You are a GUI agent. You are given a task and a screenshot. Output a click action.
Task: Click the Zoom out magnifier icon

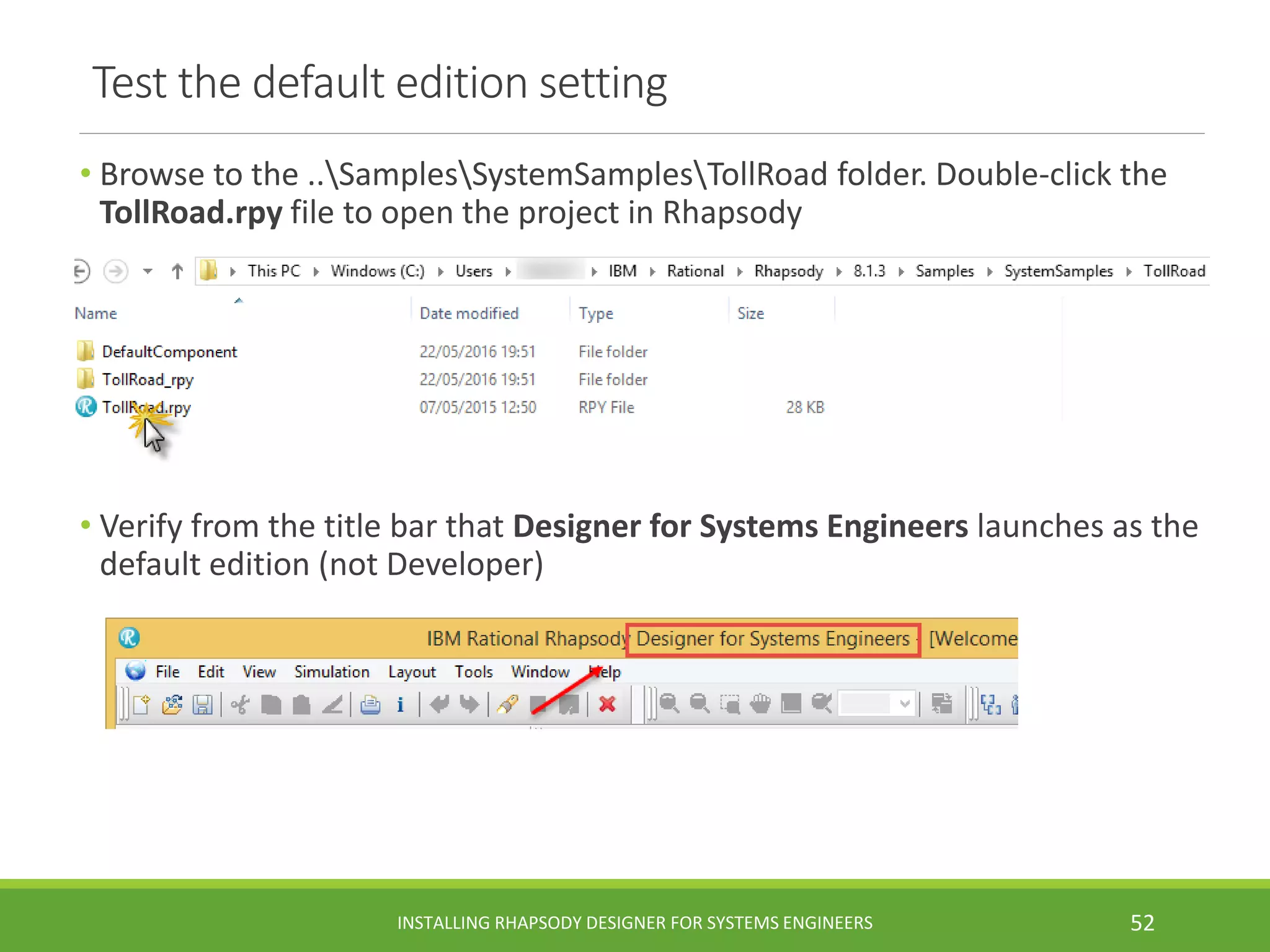[699, 704]
